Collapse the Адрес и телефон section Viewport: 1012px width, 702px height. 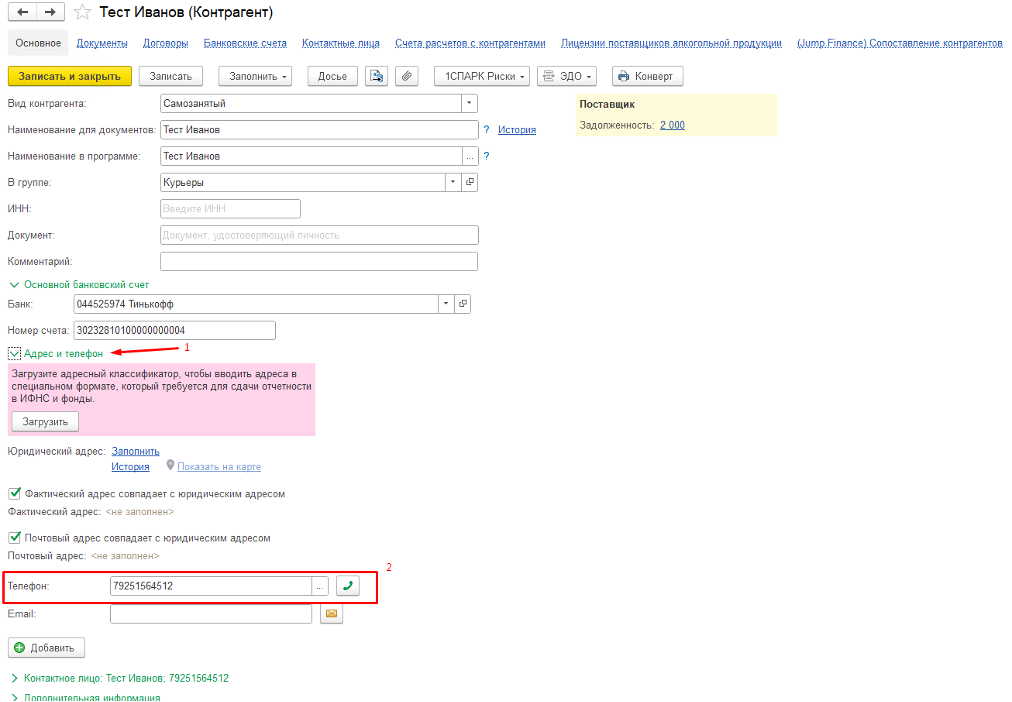[x=14, y=353]
